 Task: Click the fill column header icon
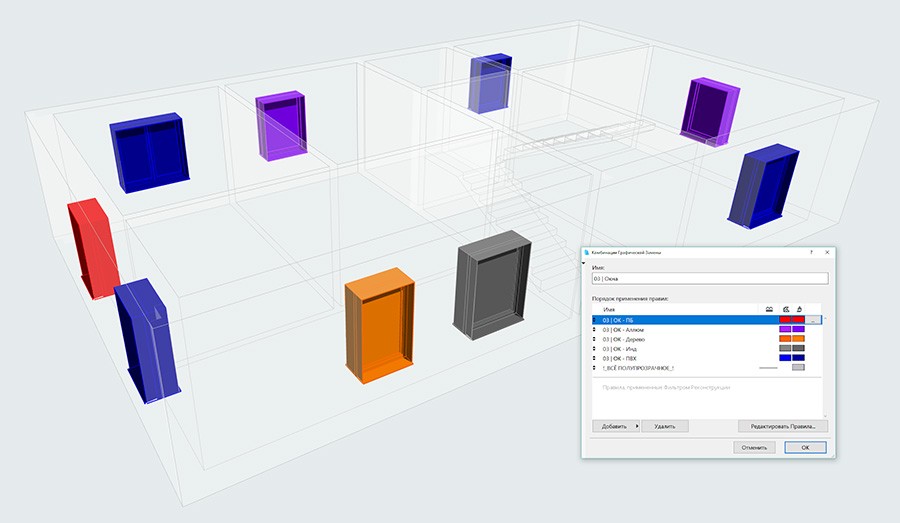click(x=785, y=309)
